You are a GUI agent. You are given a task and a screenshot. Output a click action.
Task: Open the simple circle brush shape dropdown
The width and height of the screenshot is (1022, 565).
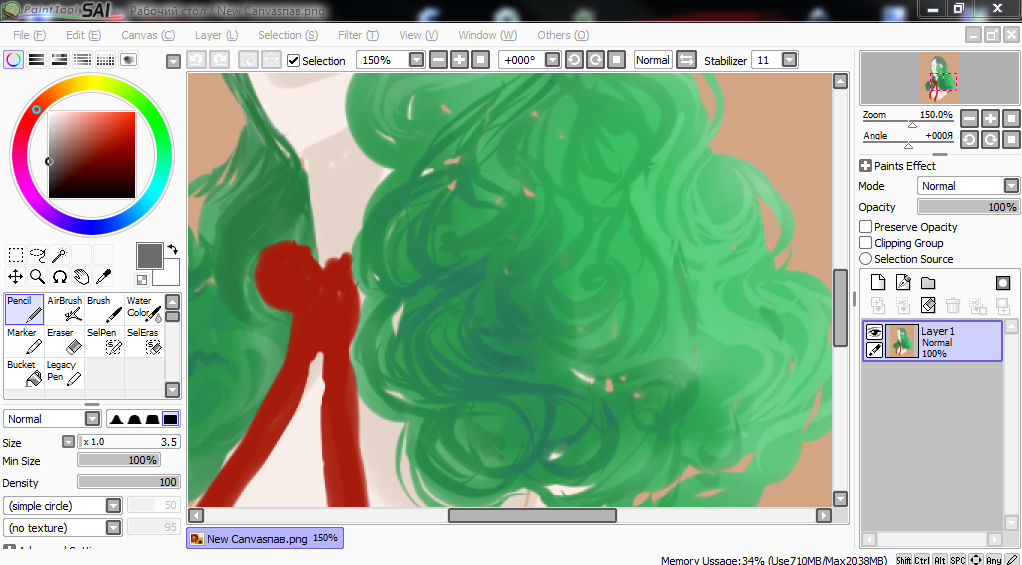(114, 506)
